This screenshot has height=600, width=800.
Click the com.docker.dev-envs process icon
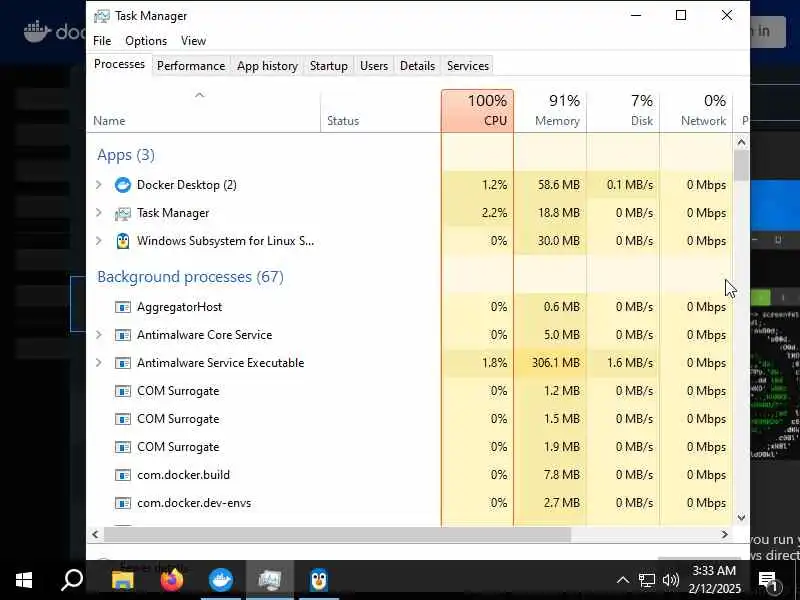click(122, 504)
